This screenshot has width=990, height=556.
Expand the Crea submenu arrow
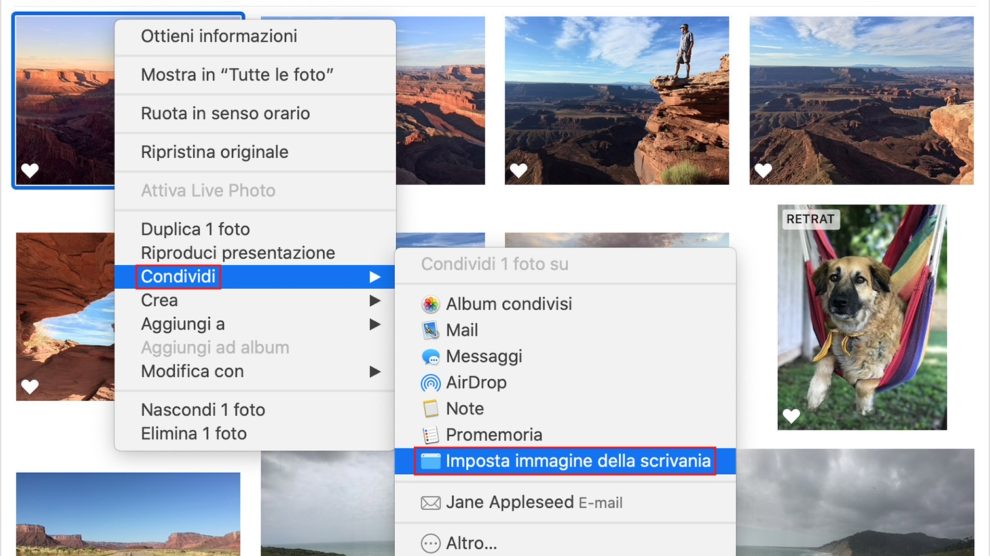375,301
